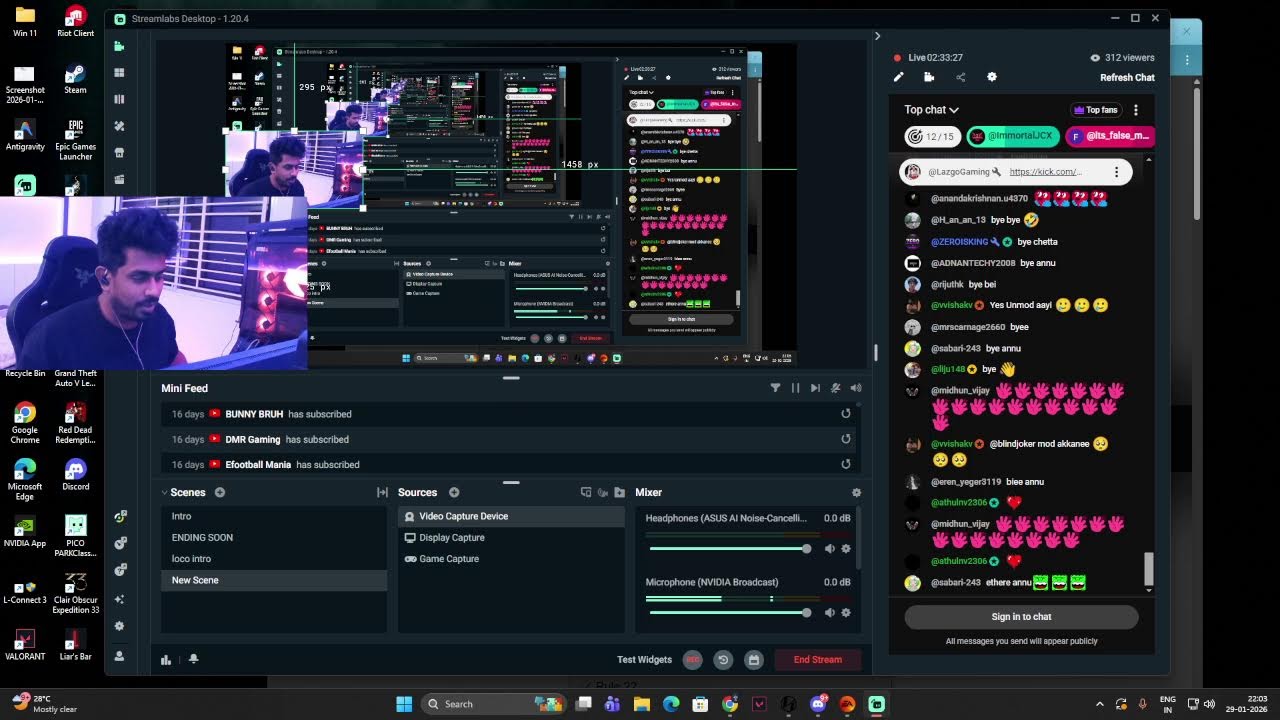Select the Display Capture source
This screenshot has height=720, width=1280.
coord(511,537)
